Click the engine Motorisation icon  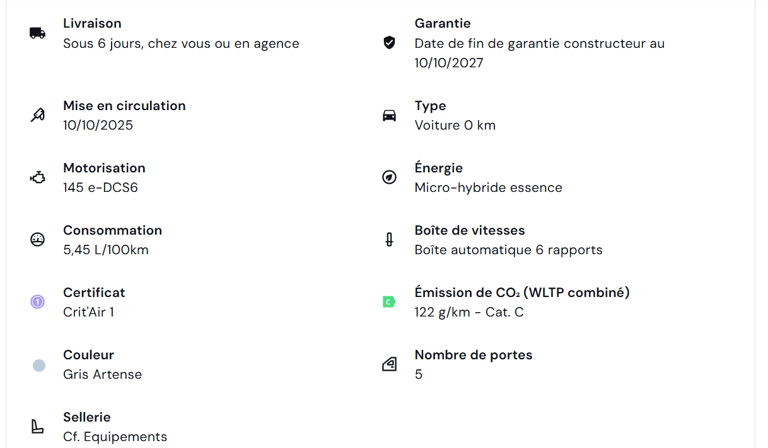pyautogui.click(x=38, y=178)
